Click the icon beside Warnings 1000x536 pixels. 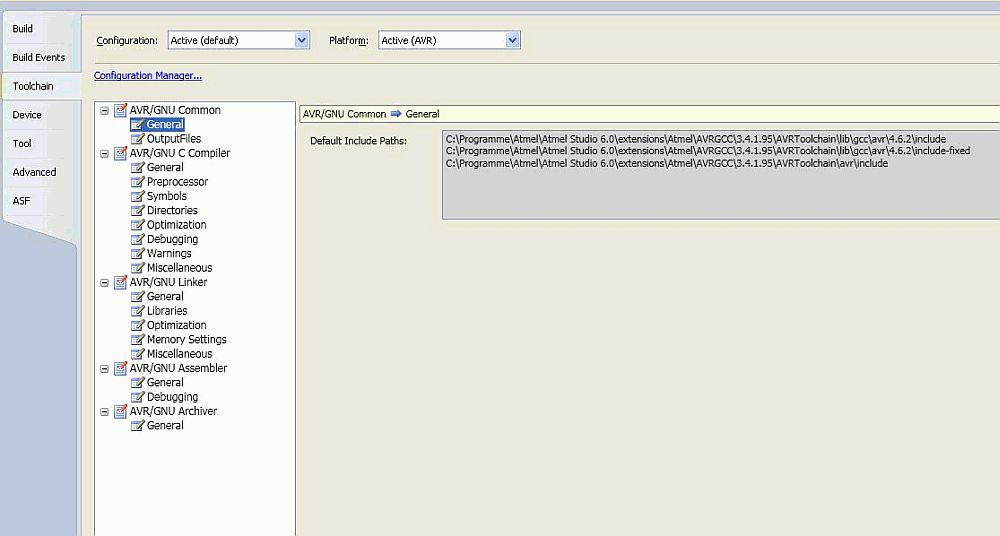pos(137,253)
